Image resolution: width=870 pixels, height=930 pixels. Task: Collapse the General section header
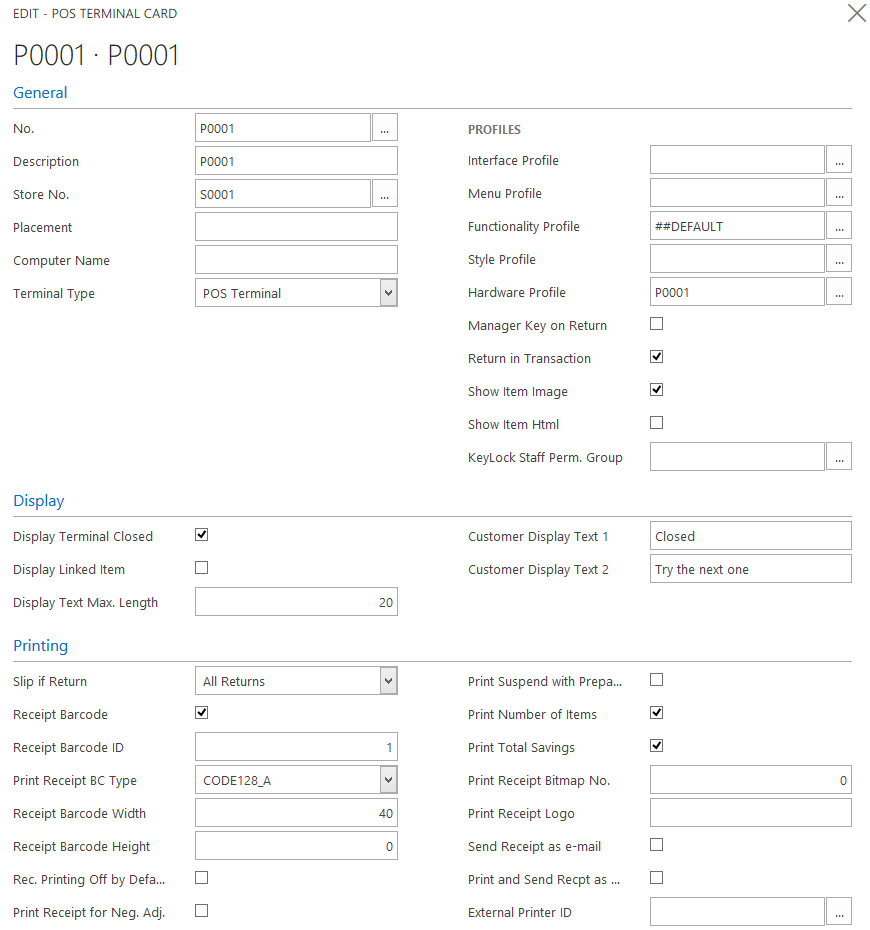coord(40,93)
